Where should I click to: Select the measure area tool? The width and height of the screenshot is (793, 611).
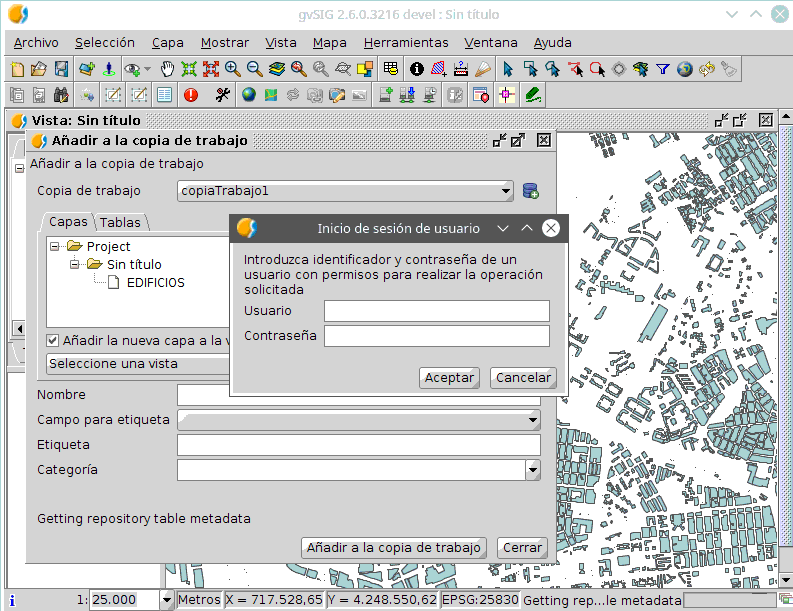click(438, 69)
